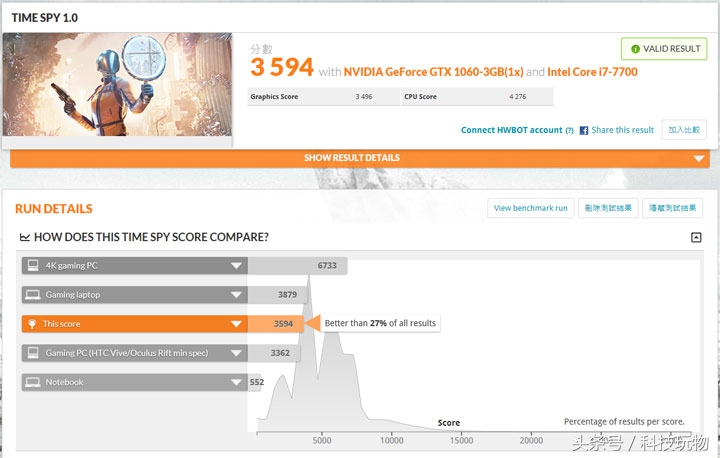Screen dimensions: 720x458
Task: Click the CPU Score value 4 276
Action: pyautogui.click(x=518, y=97)
